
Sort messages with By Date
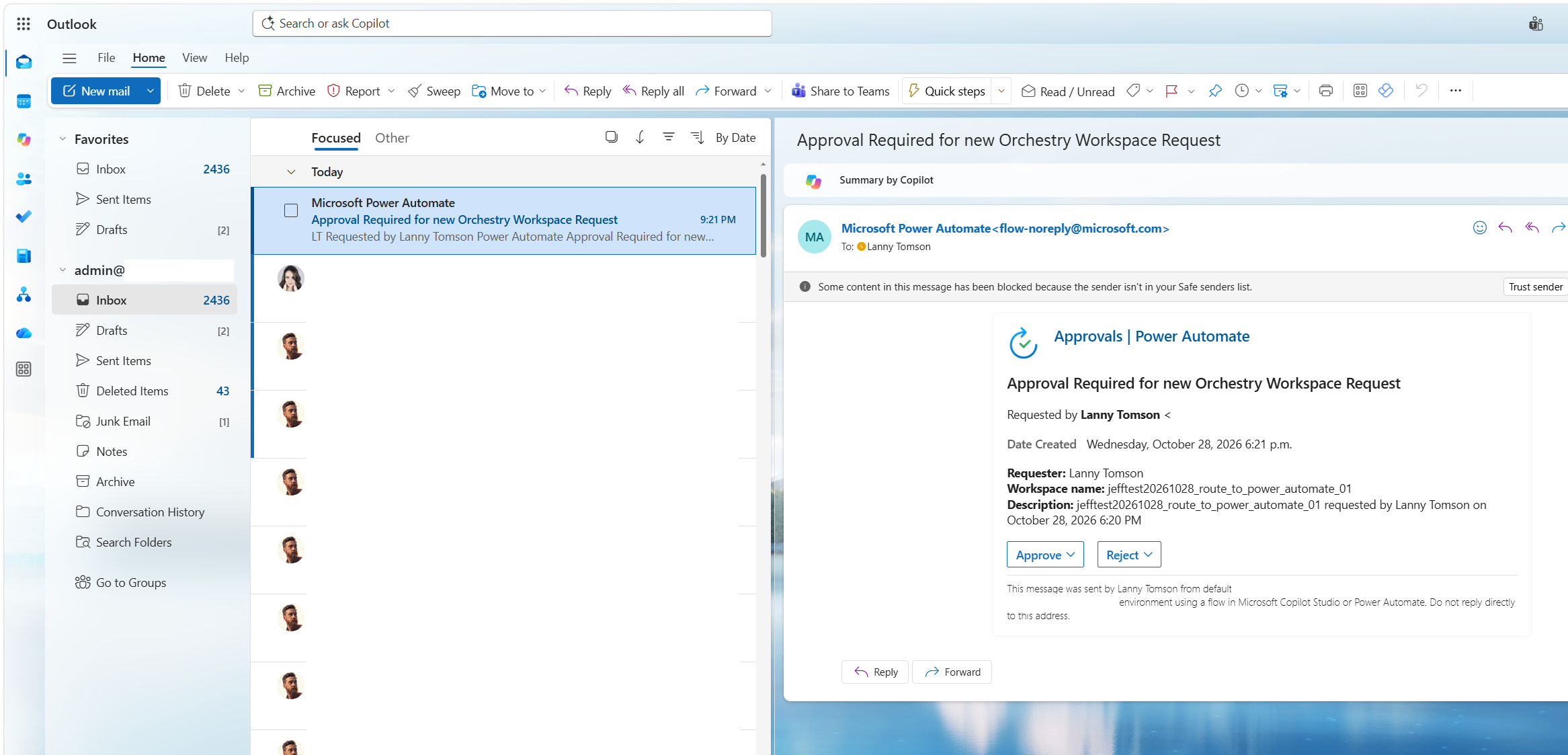735,137
